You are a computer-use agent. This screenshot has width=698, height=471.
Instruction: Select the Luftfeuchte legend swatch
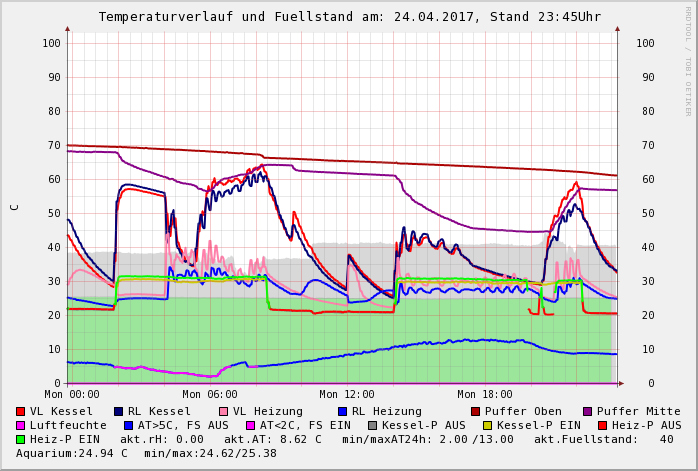tap(21, 425)
